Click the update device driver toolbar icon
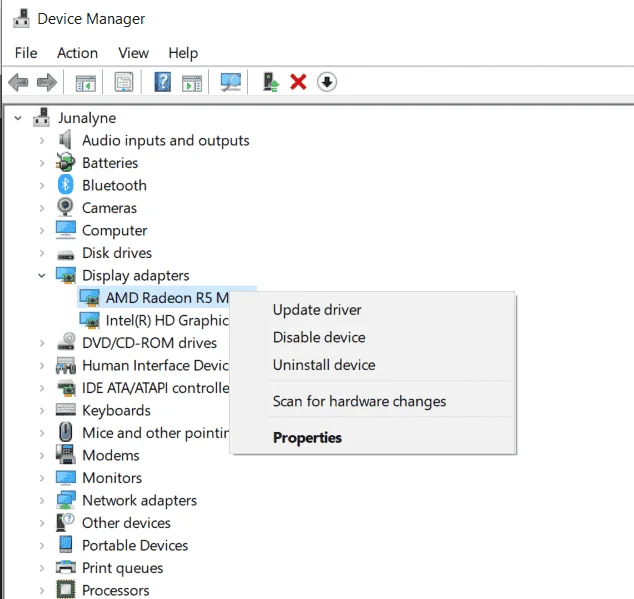634x599 pixels. click(x=271, y=82)
